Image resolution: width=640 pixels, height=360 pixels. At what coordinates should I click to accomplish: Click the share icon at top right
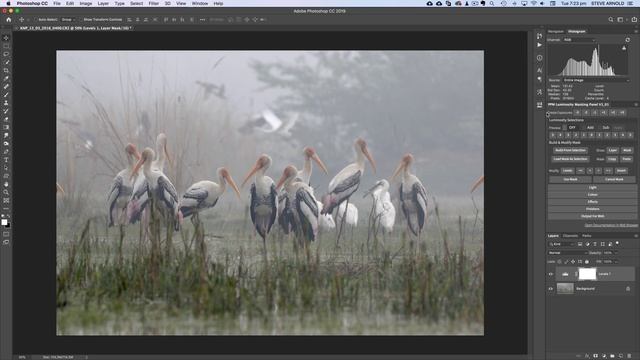[x=634, y=19]
